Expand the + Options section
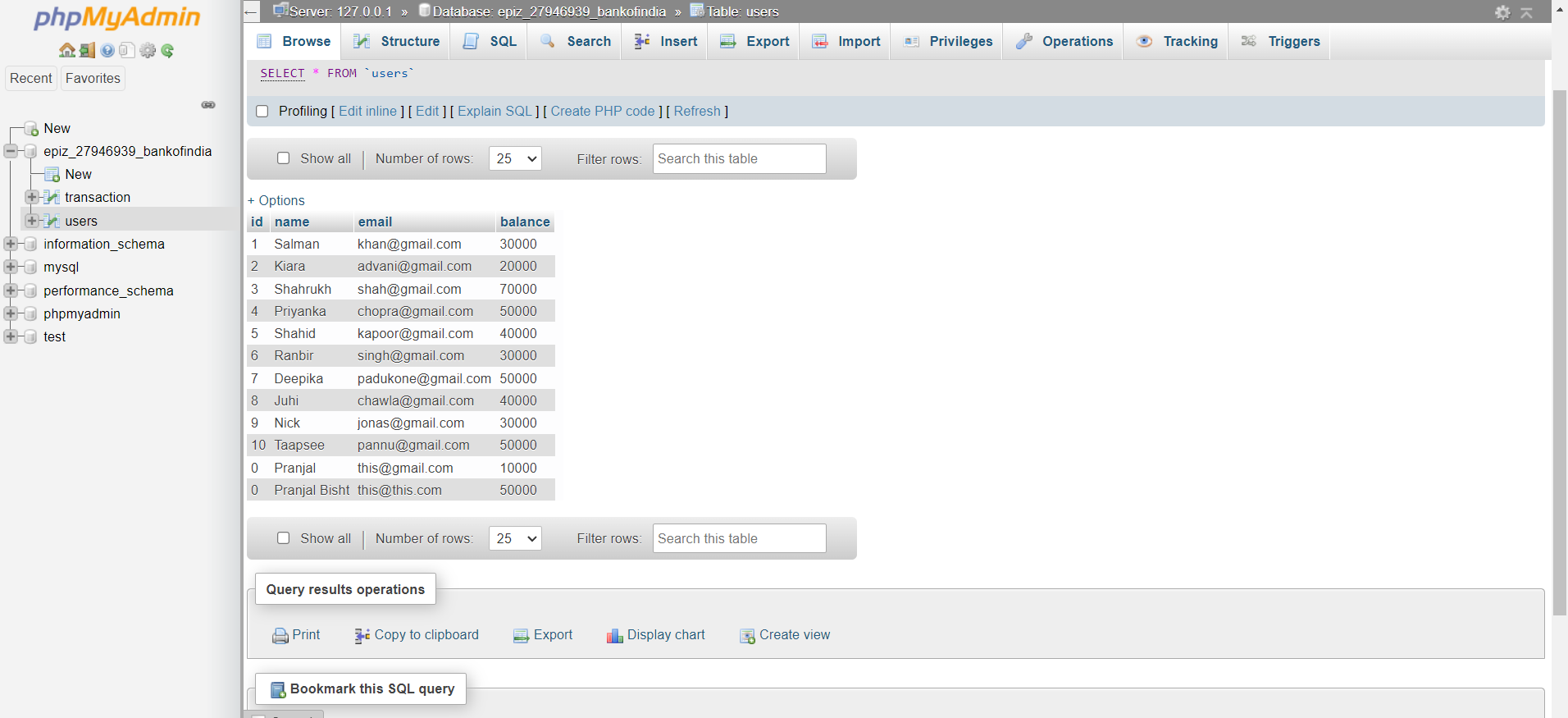The image size is (1568, 718). pos(276,200)
